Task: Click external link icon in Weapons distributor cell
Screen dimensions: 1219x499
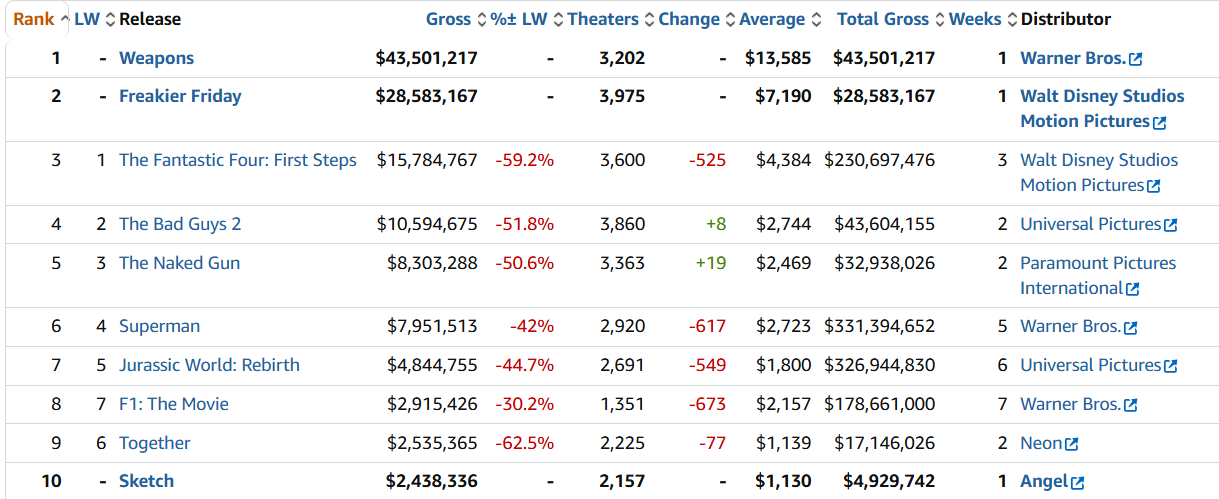Action: pos(1135,60)
